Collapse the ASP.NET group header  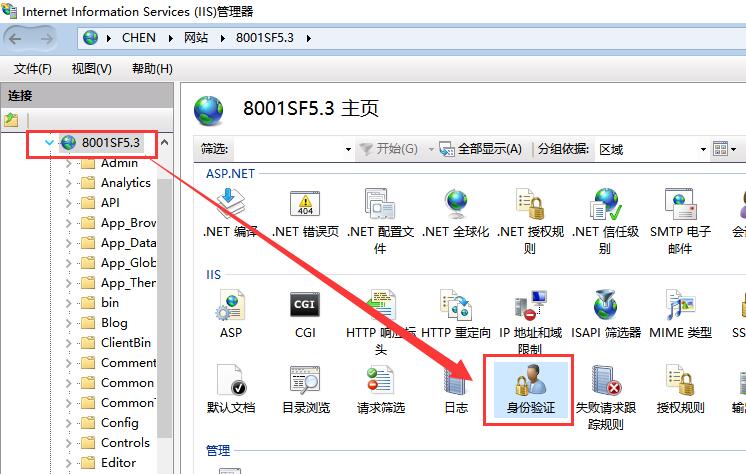pos(230,174)
